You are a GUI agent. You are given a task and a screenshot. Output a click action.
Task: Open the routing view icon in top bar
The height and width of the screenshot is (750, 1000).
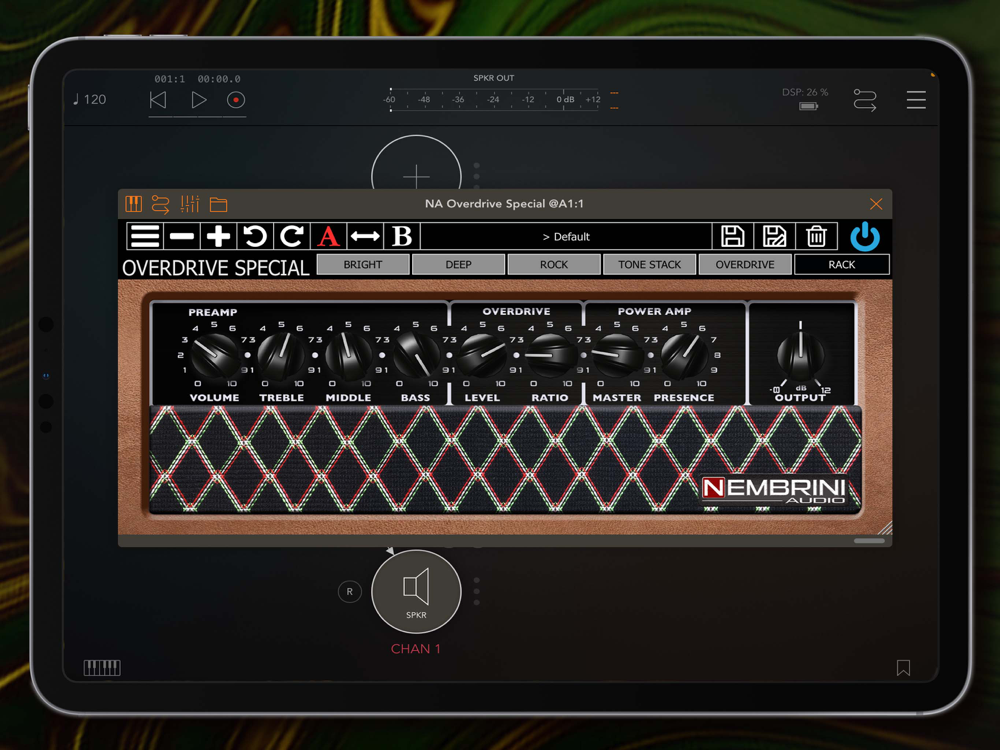point(865,100)
